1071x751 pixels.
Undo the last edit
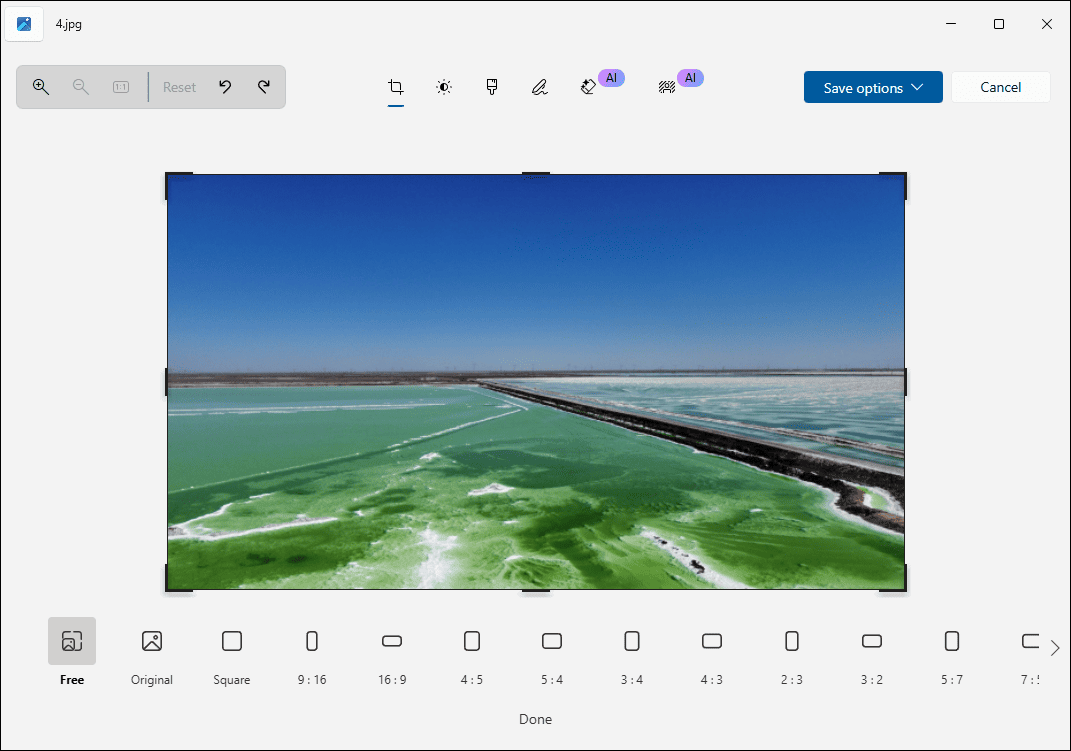coord(225,87)
